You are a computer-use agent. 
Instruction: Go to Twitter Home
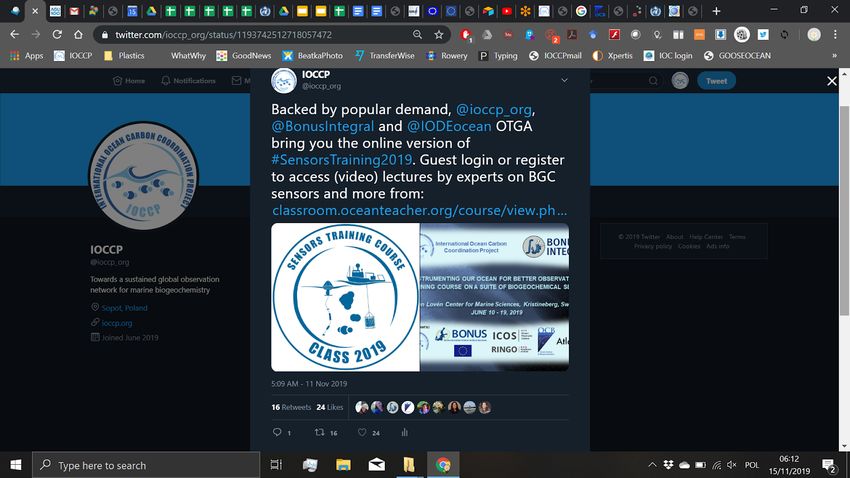(129, 81)
